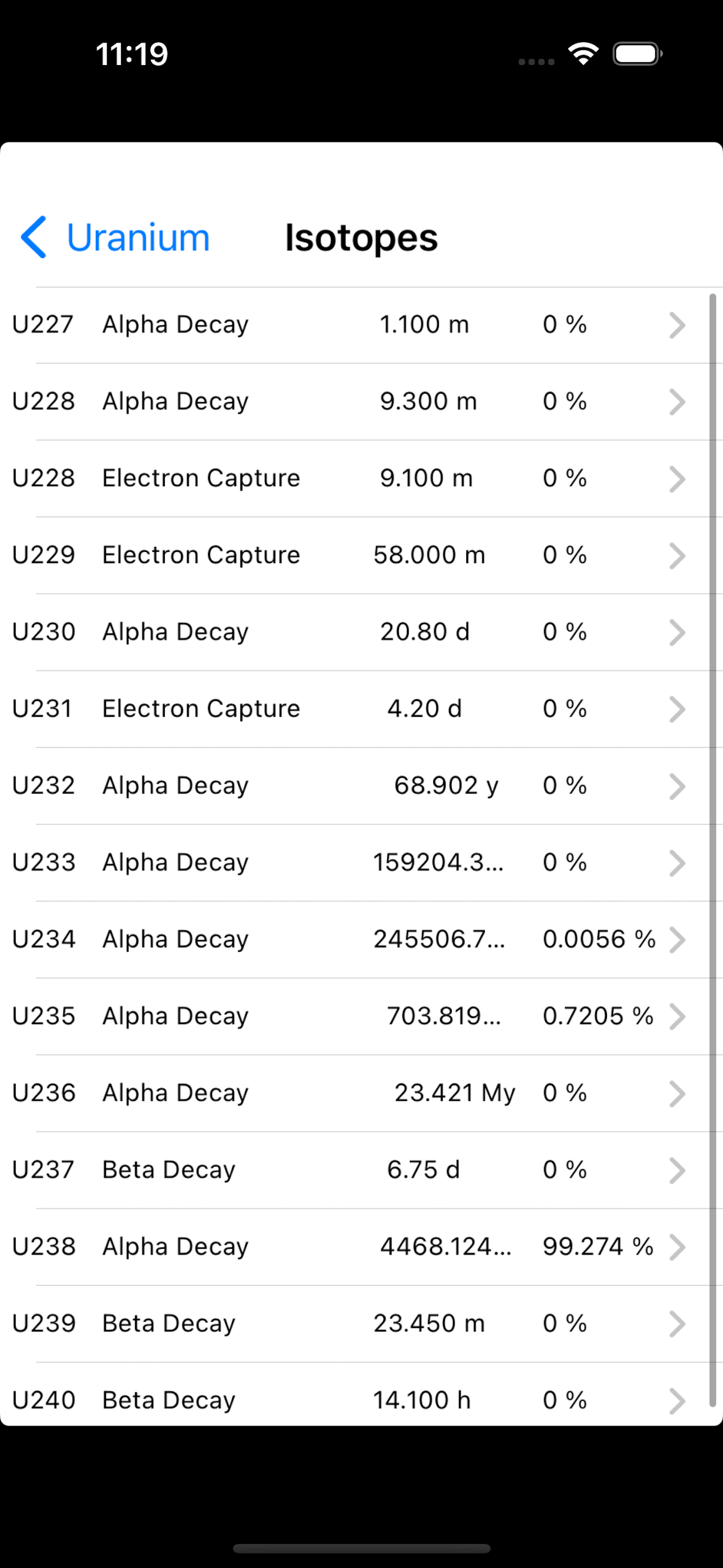Tap the back chevron icon beside Uranium

click(x=34, y=237)
